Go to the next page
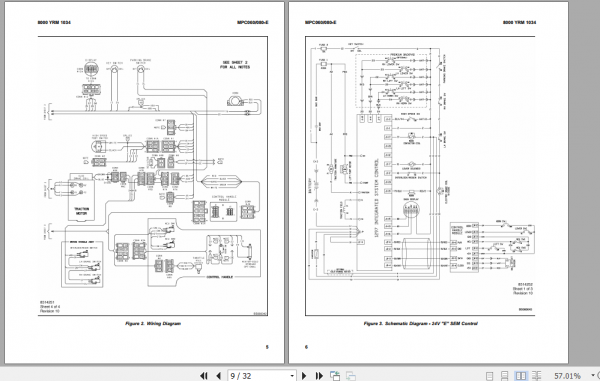 click(304, 376)
